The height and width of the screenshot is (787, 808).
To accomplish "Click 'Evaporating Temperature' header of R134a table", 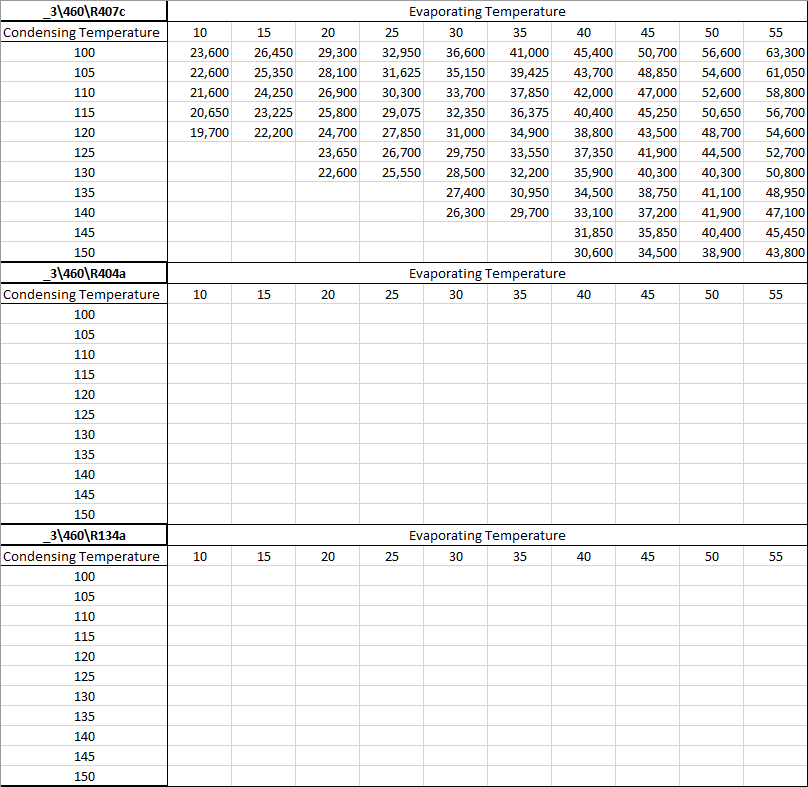I will 487,535.
